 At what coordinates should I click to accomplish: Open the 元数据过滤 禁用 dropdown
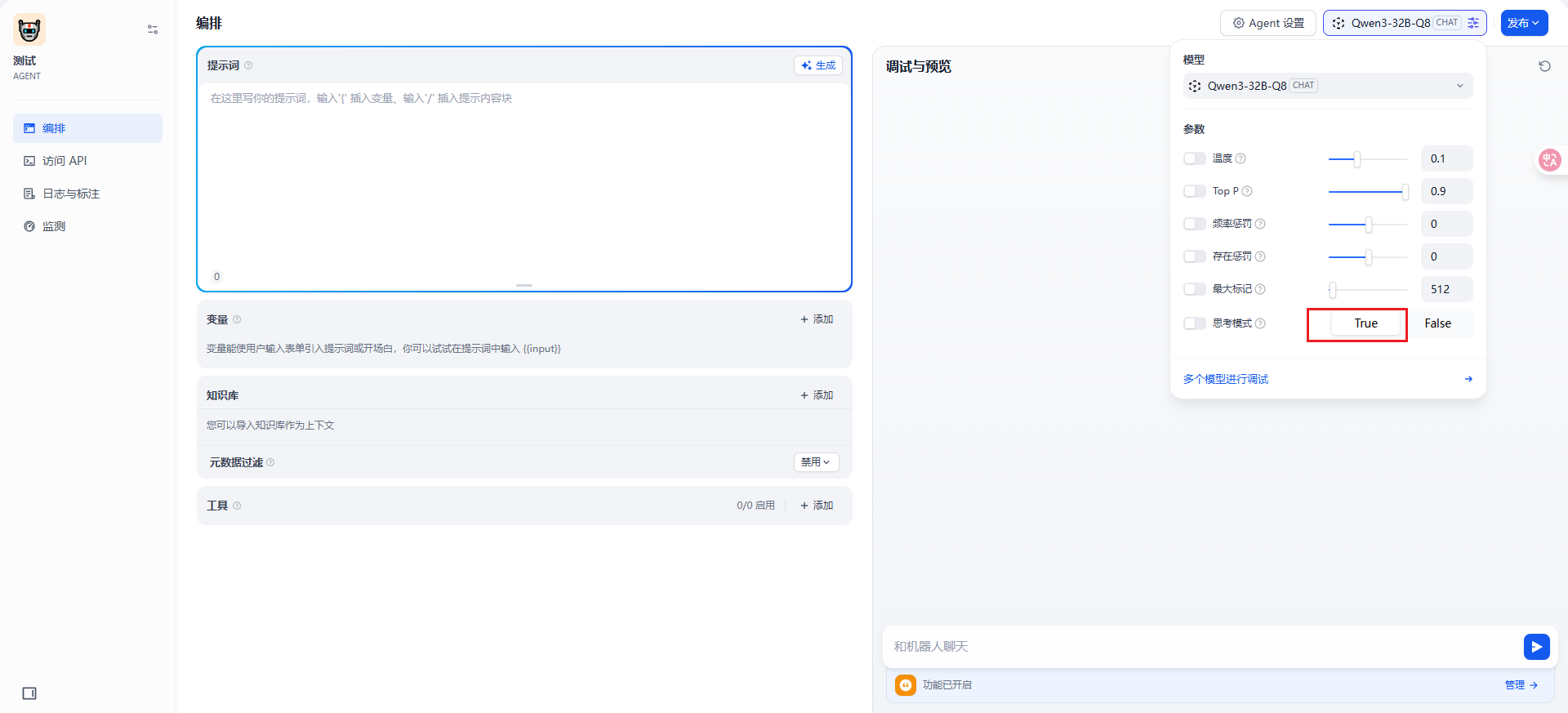click(816, 462)
